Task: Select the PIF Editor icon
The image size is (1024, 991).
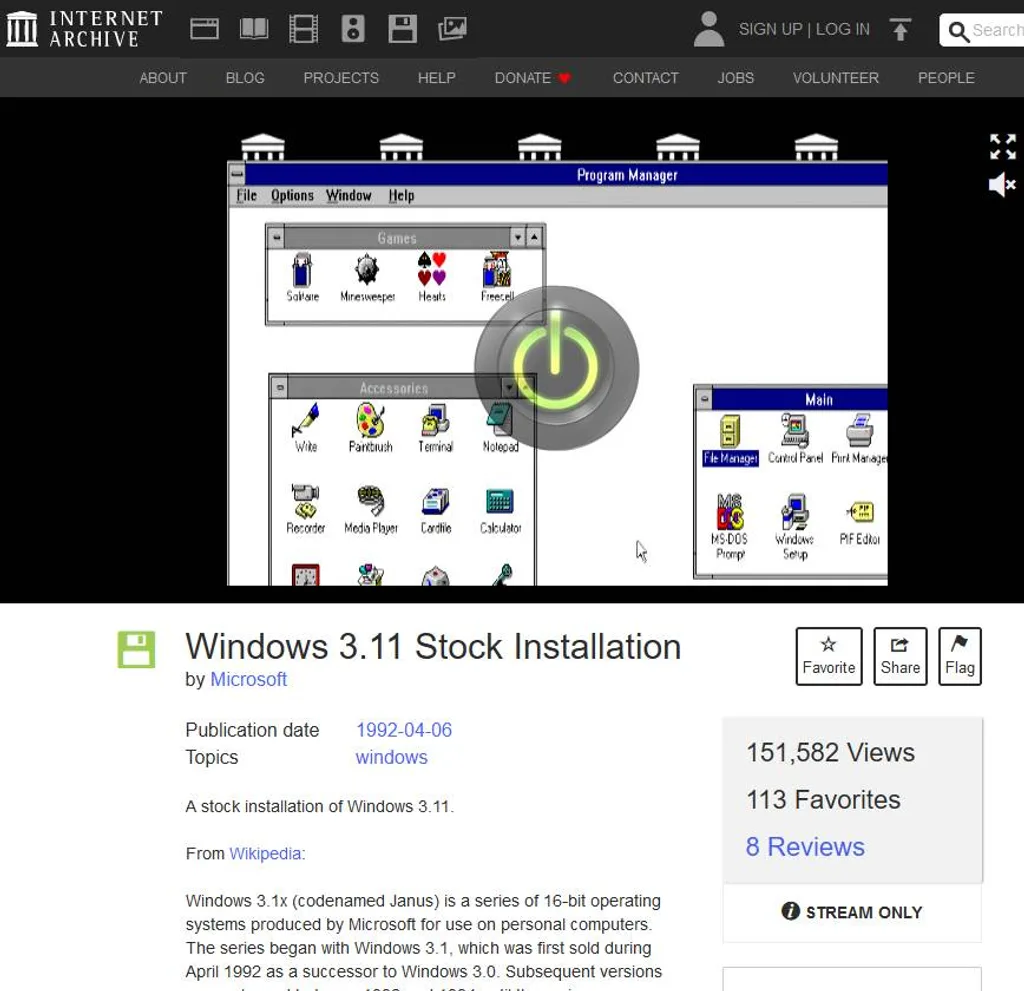Action: pos(860,523)
